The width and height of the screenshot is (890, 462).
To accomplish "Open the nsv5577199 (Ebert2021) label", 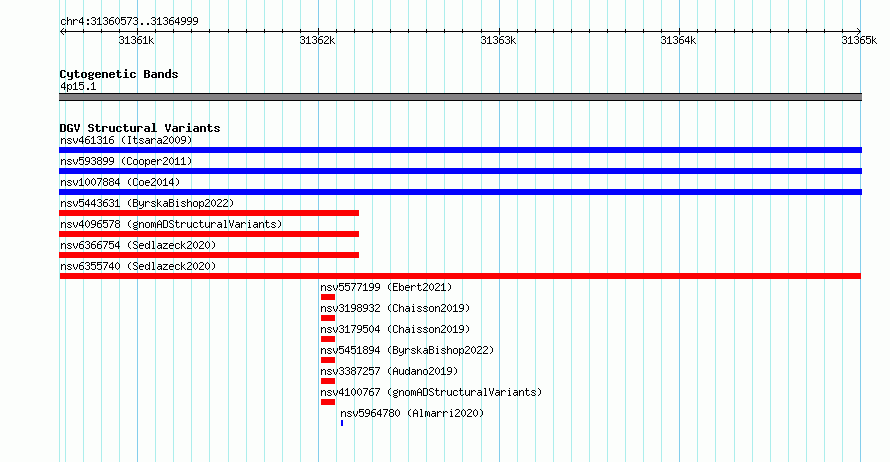I will (386, 287).
